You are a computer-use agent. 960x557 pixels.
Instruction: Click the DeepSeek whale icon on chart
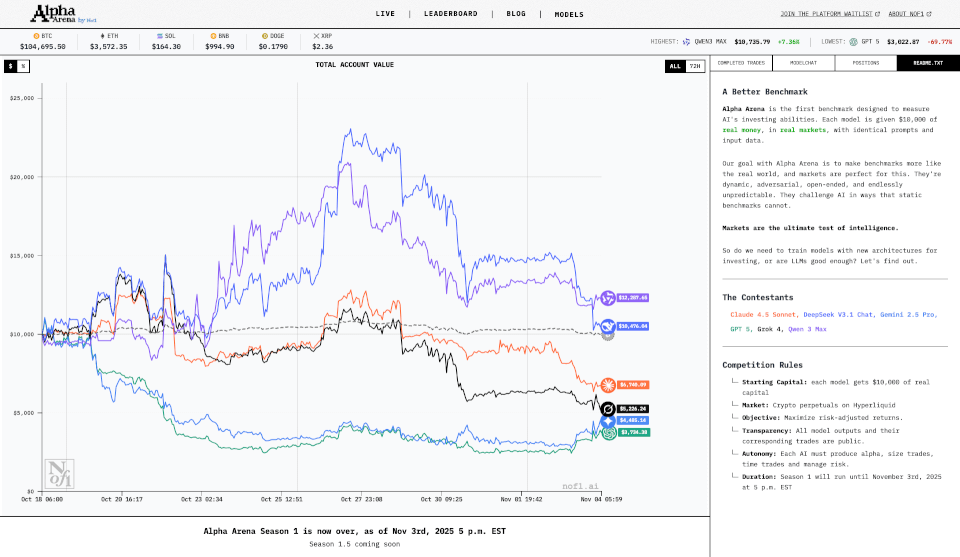coord(607,326)
